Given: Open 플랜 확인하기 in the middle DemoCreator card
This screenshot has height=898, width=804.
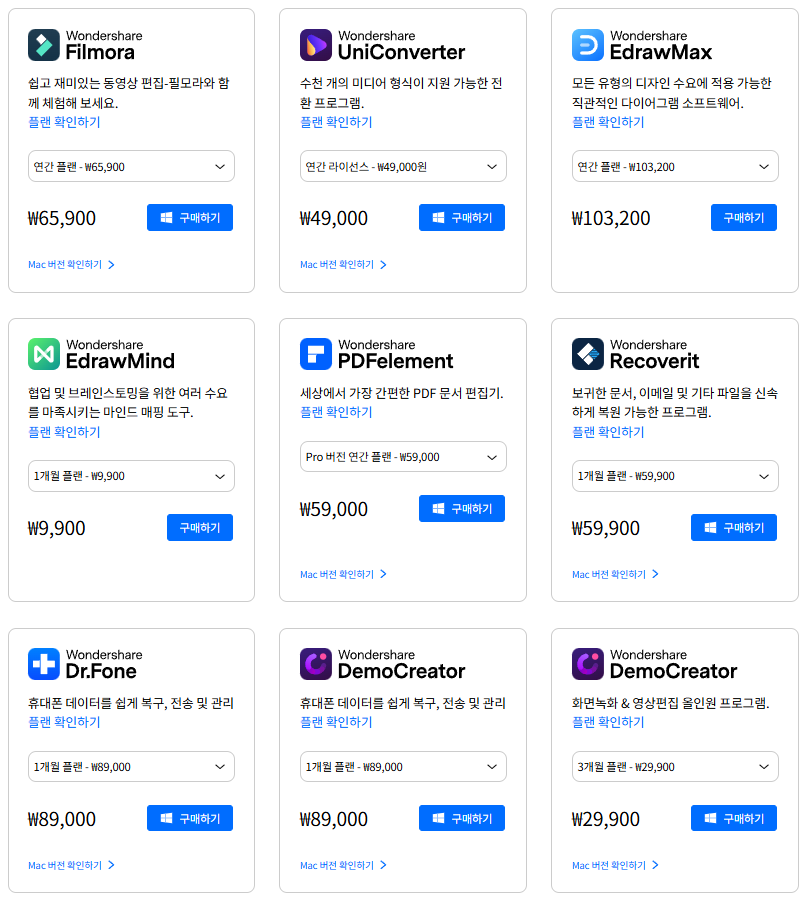Looking at the screenshot, I should 336,722.
